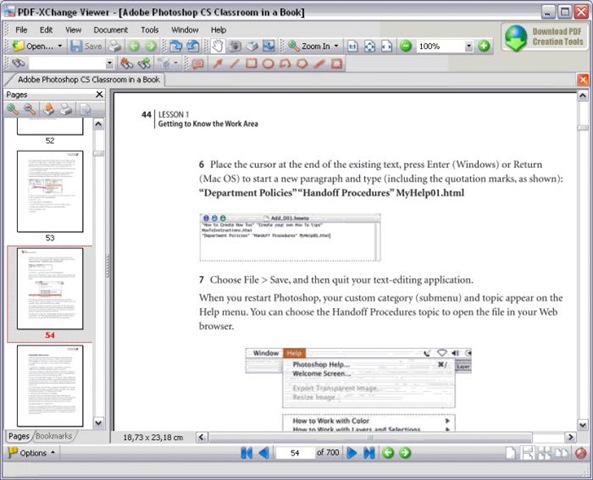Image resolution: width=593 pixels, height=480 pixels.
Task: Rotate page counterclockwise
Action: tap(192, 46)
